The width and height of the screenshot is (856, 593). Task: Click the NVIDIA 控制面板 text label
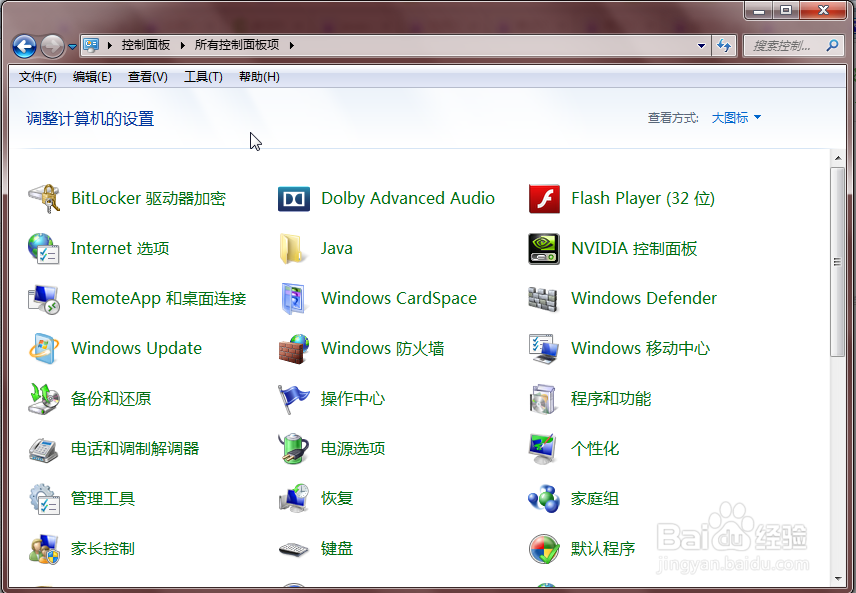coord(634,248)
